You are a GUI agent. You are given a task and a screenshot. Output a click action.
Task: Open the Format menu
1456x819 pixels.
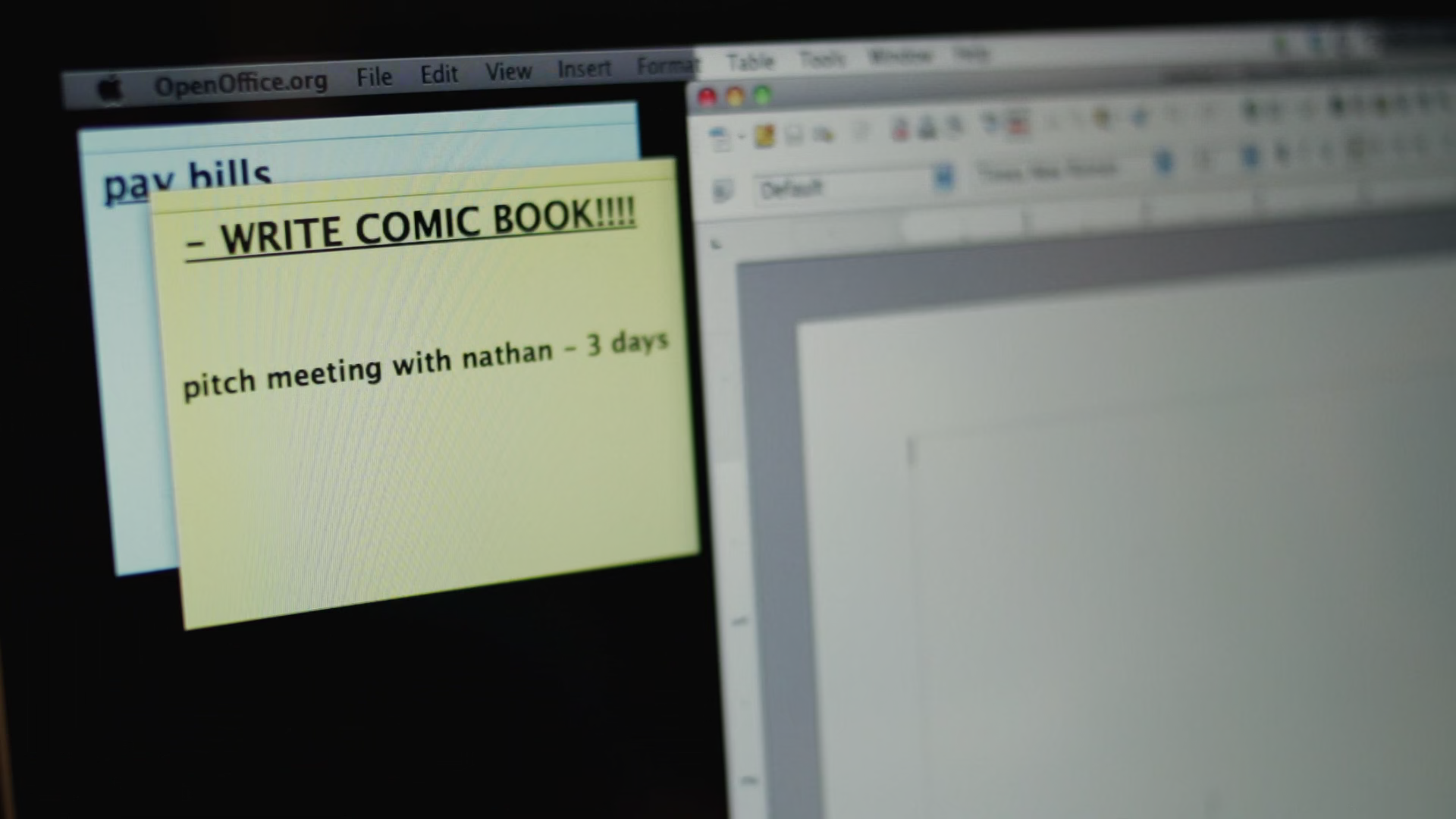667,65
